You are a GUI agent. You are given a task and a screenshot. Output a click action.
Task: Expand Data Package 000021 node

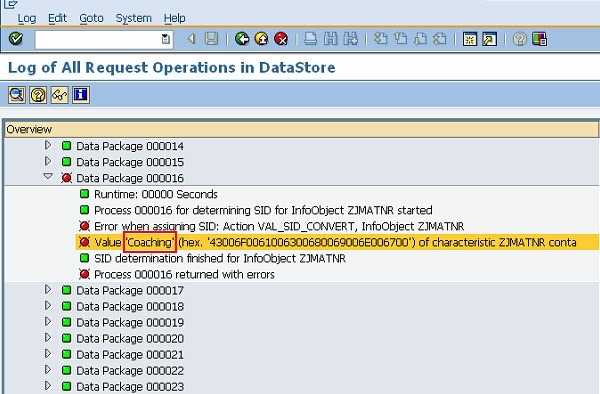click(x=48, y=354)
